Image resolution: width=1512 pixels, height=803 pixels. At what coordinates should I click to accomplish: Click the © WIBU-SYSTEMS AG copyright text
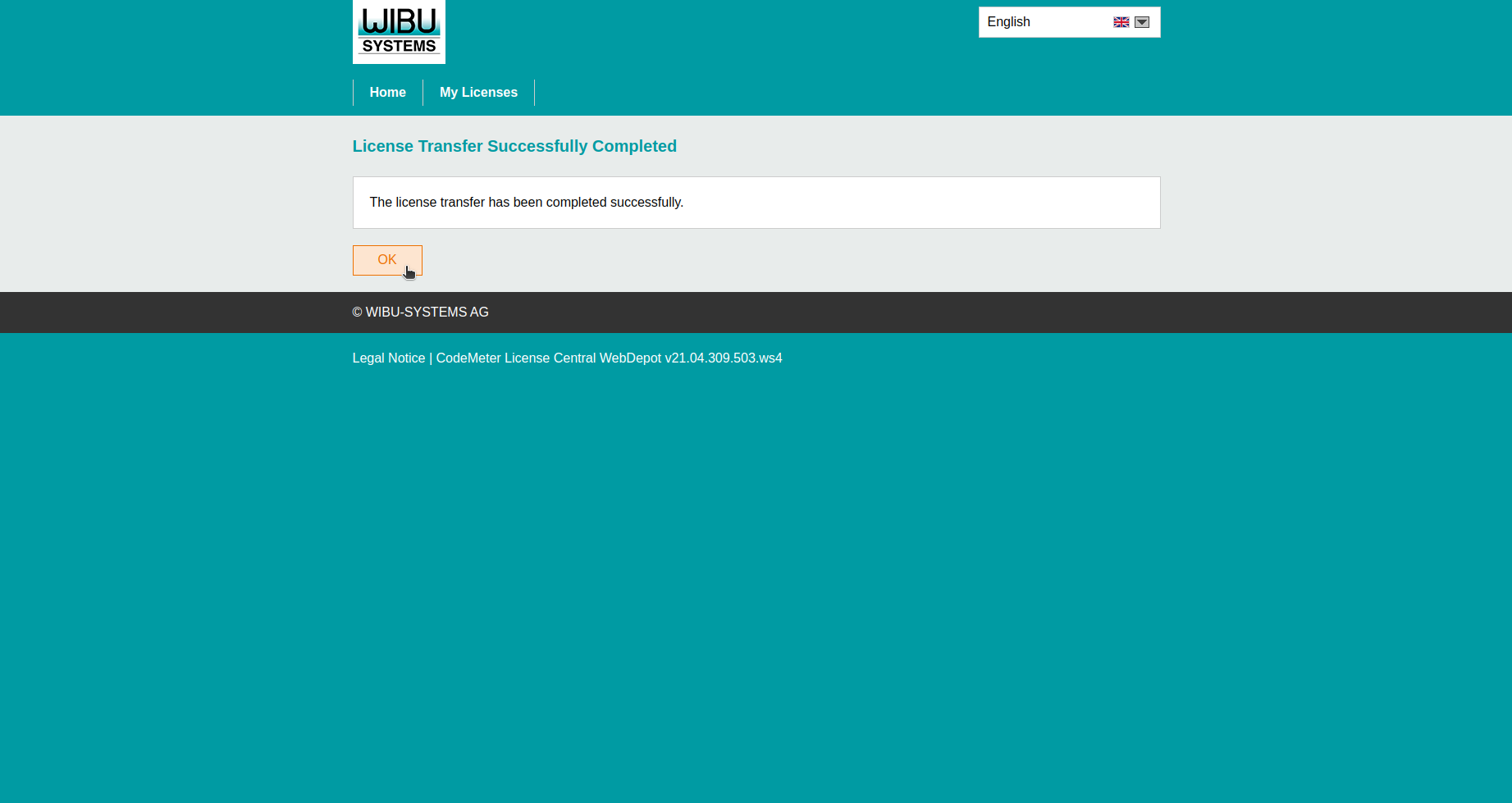click(420, 313)
